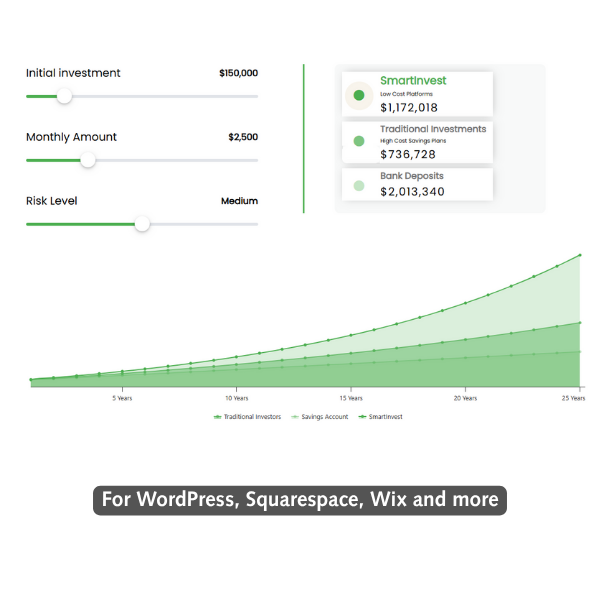The height and width of the screenshot is (600, 600).
Task: Click the WordPress, Squarespace, Wix banner
Action: point(300,500)
